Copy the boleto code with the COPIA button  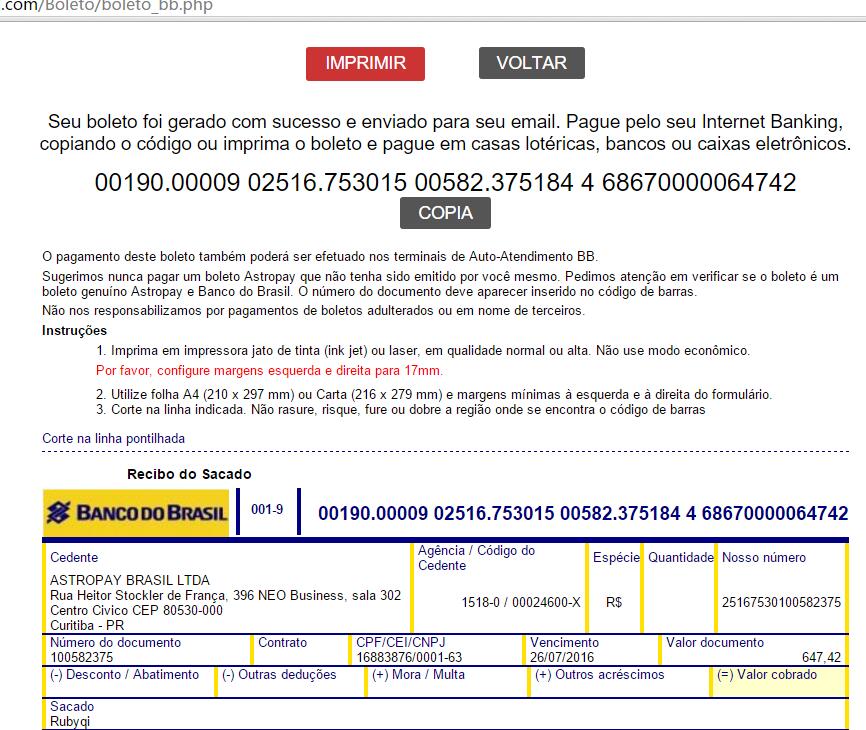(x=445, y=213)
